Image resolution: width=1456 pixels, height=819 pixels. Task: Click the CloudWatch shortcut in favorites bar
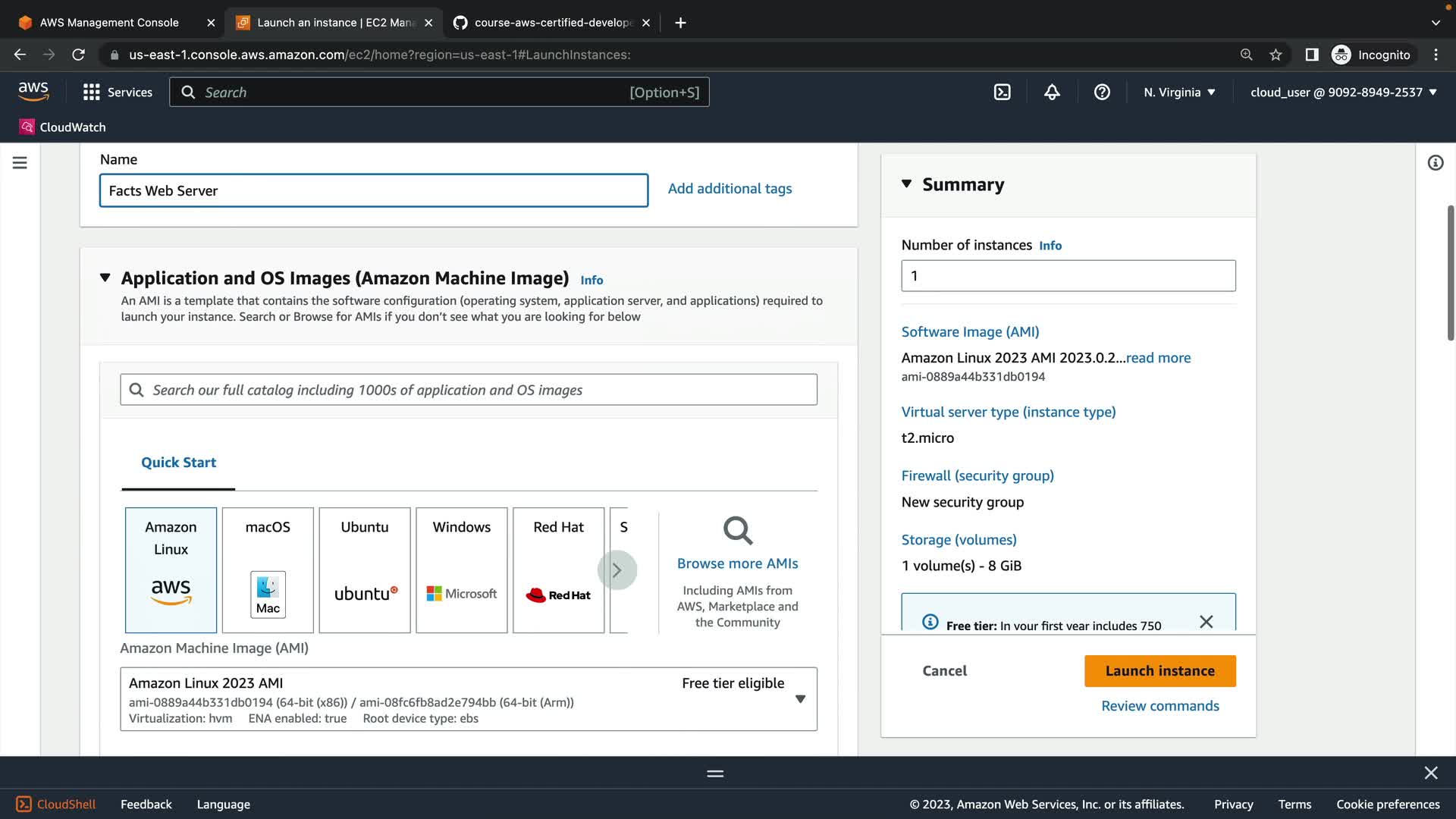(63, 127)
